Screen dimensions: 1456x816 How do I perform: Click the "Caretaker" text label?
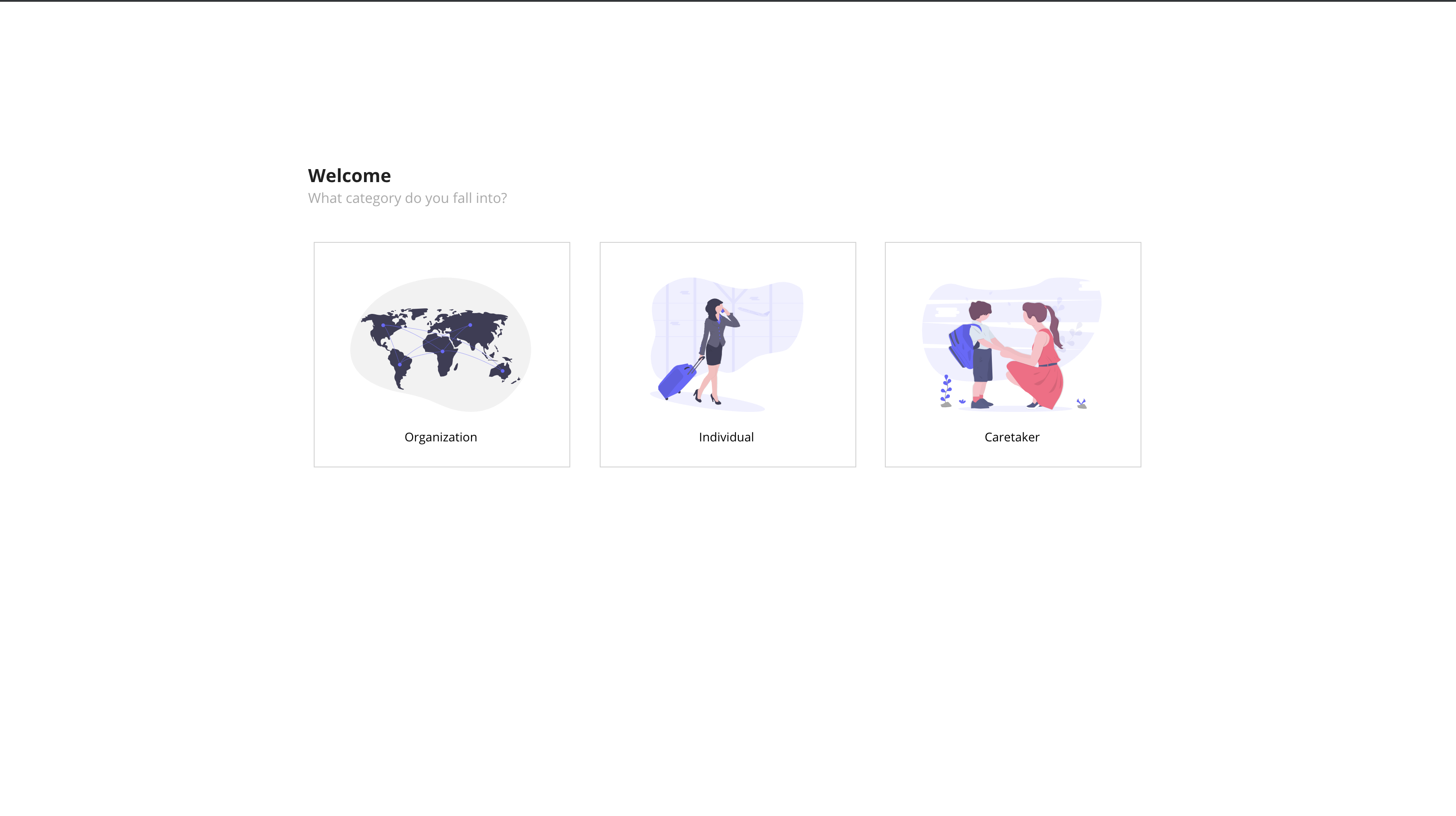[x=1011, y=437]
